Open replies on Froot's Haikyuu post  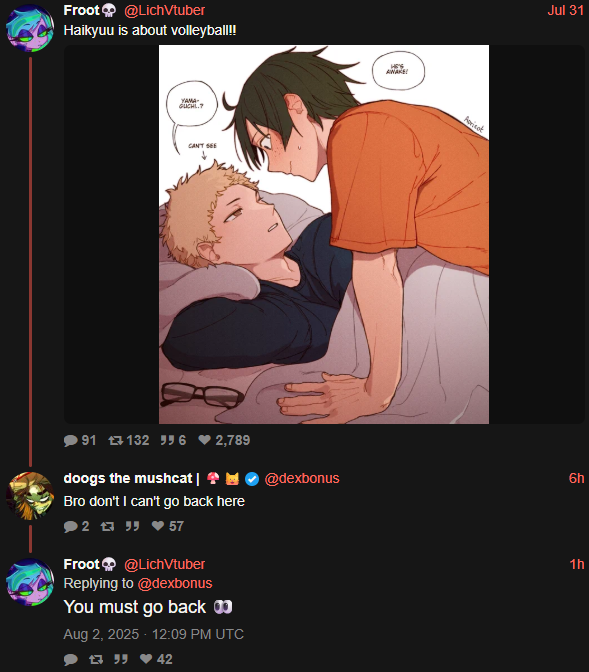[80, 440]
